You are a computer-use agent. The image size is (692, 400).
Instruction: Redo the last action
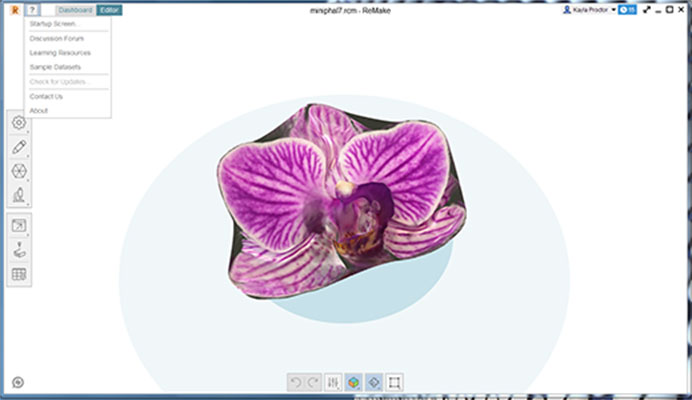313,382
